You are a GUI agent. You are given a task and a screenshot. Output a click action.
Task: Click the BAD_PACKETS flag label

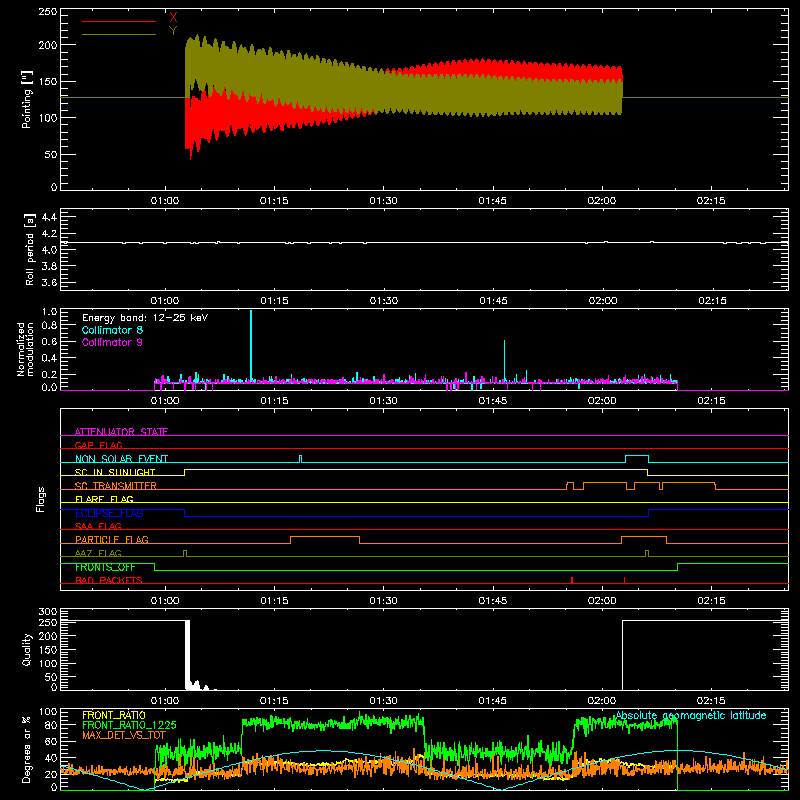(109, 580)
